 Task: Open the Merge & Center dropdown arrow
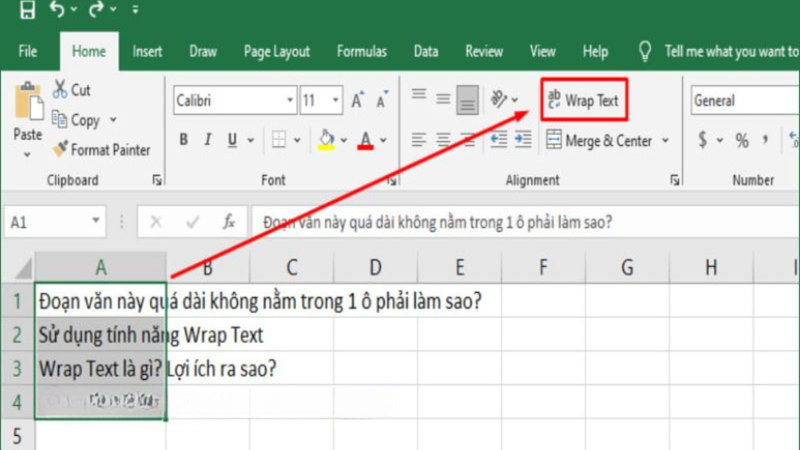tap(665, 140)
